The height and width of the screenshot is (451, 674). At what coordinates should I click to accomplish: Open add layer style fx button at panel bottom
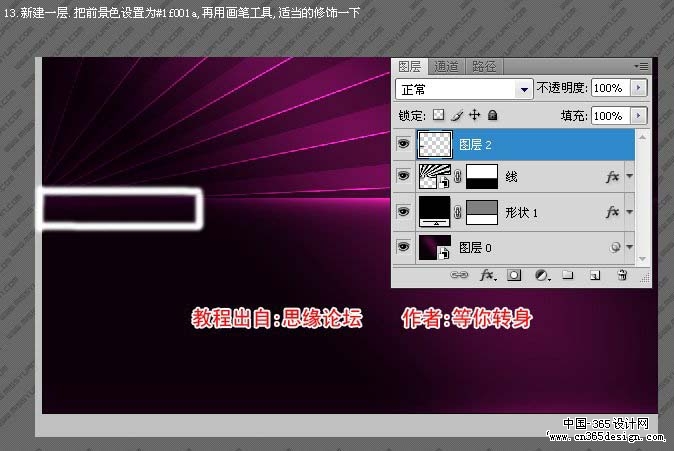pos(488,275)
